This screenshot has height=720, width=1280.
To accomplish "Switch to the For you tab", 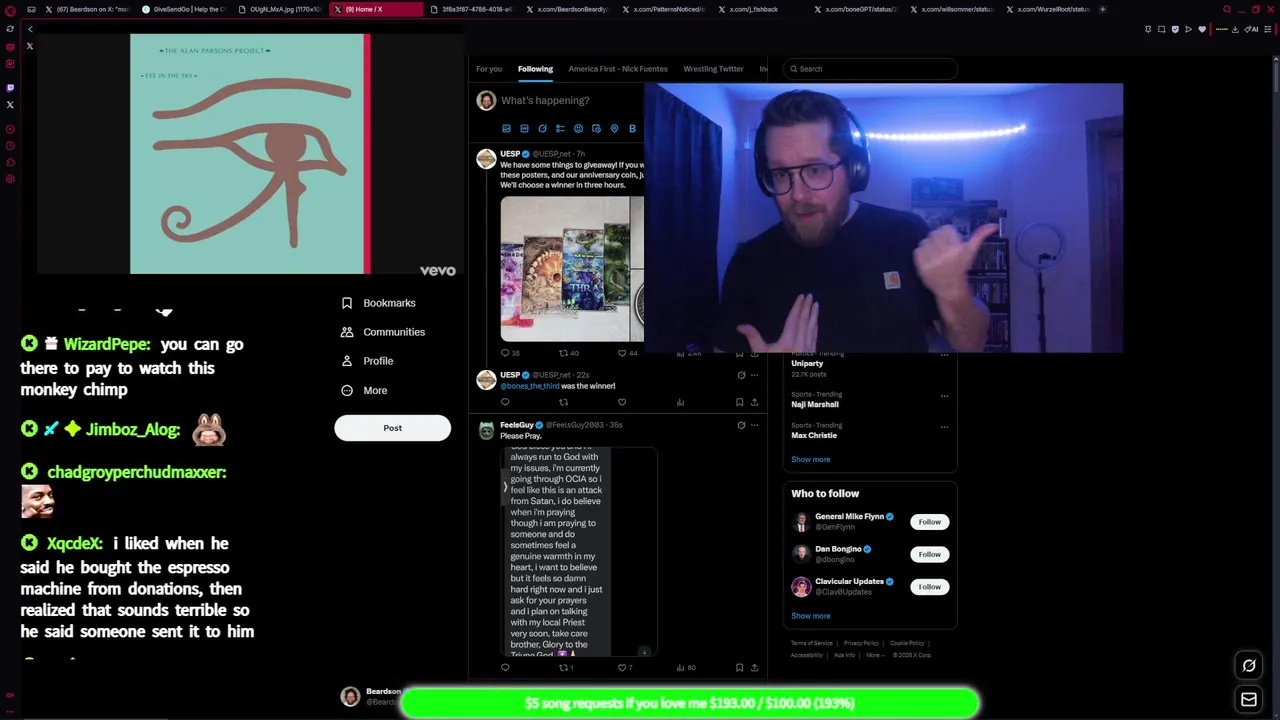I will click(x=489, y=69).
